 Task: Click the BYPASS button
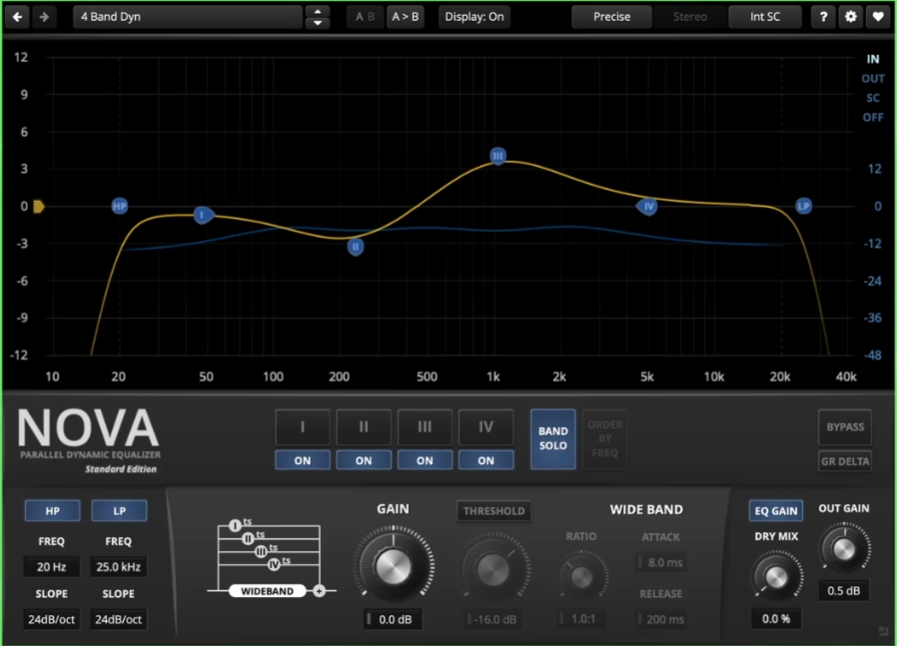(845, 427)
